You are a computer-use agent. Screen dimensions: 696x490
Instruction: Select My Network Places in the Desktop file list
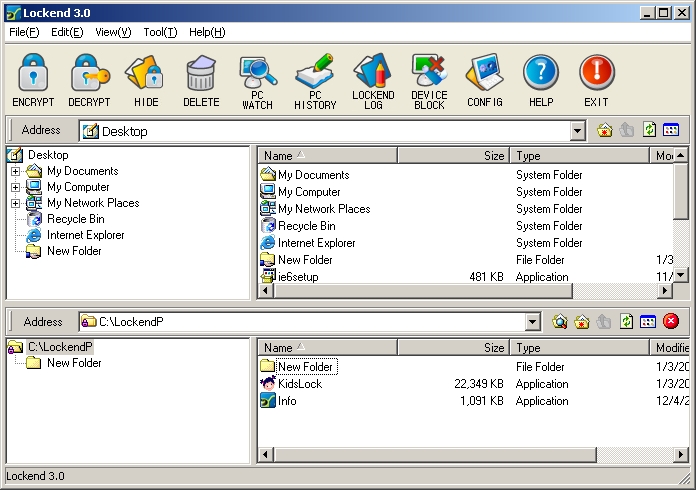[324, 209]
